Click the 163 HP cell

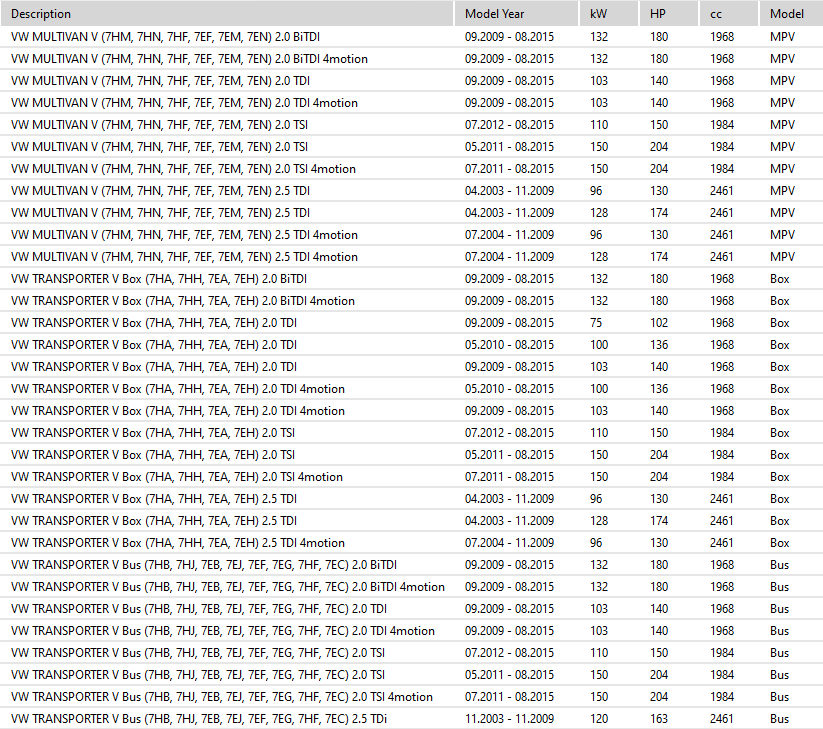pyautogui.click(x=659, y=719)
